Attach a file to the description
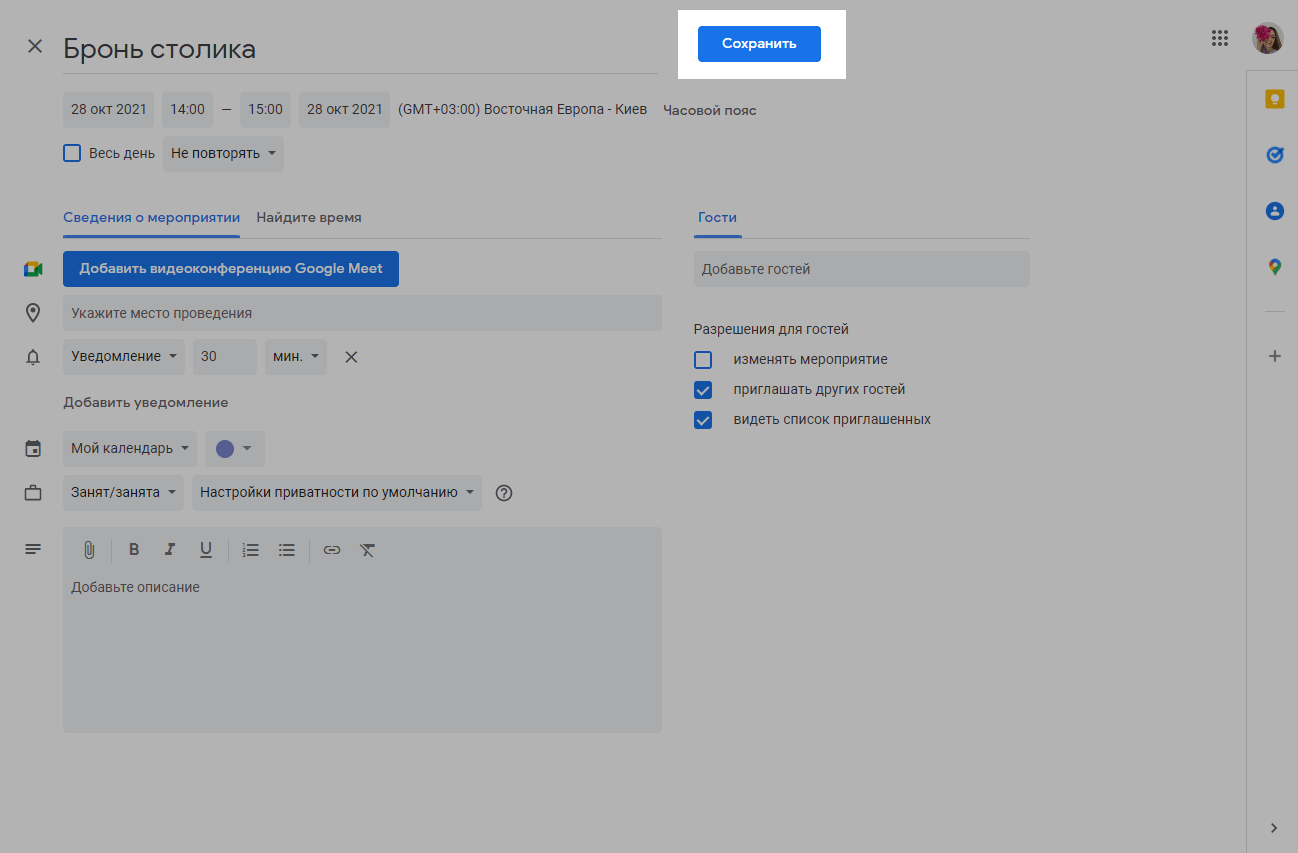The width and height of the screenshot is (1298, 853). (x=89, y=550)
